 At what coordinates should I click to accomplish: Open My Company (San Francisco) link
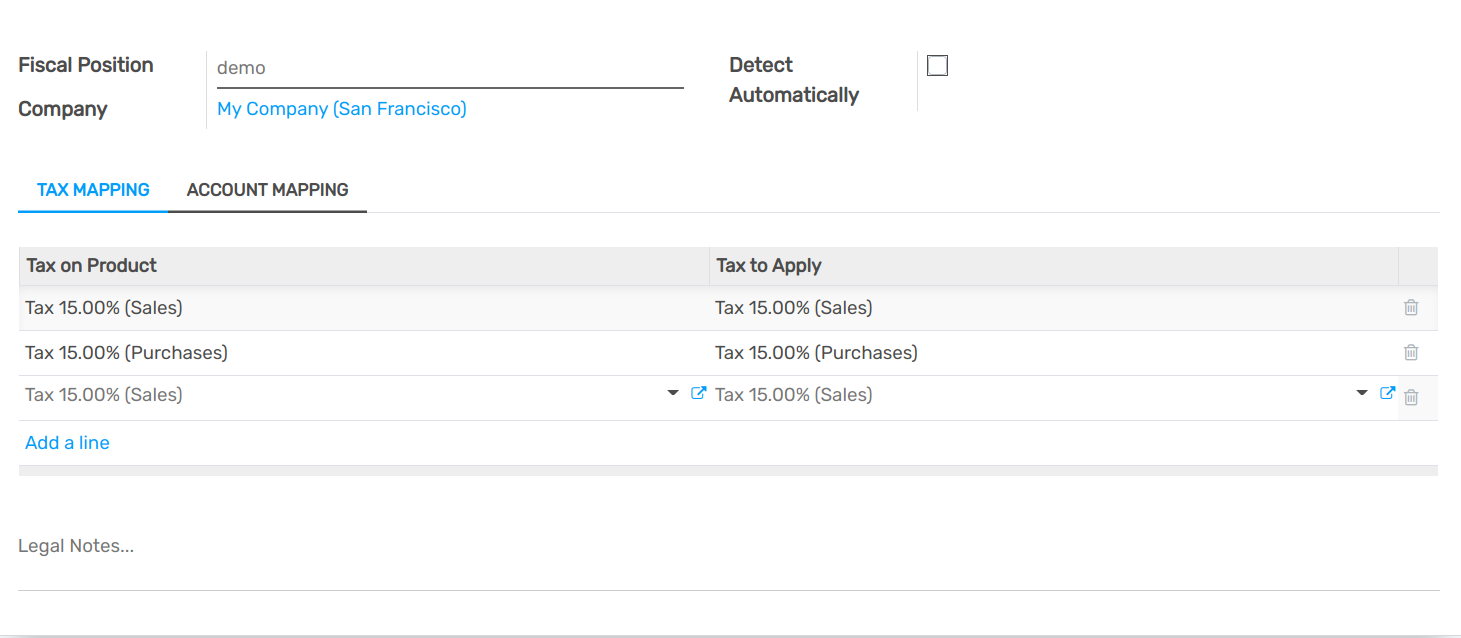point(341,108)
